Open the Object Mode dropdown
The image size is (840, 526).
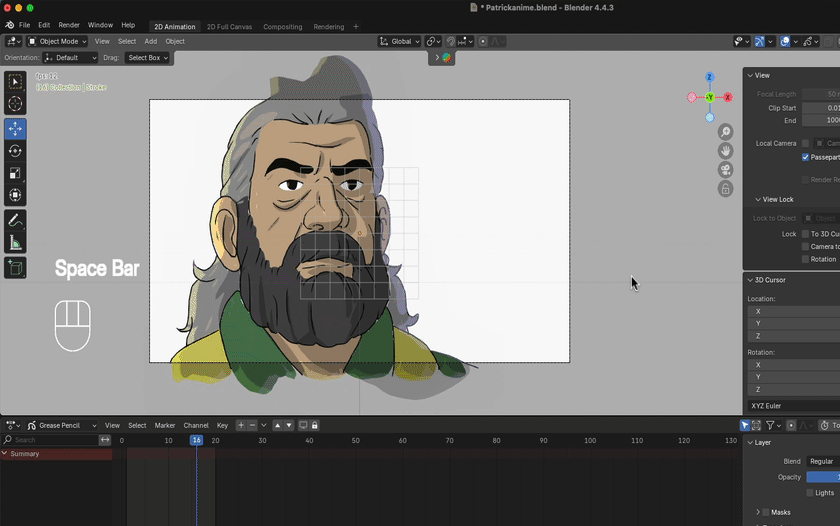[57, 42]
